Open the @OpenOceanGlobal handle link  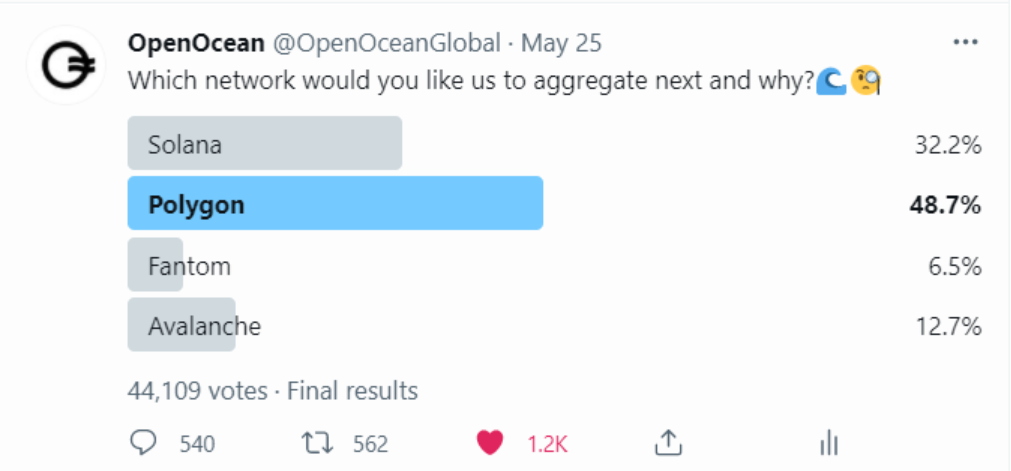pos(387,43)
